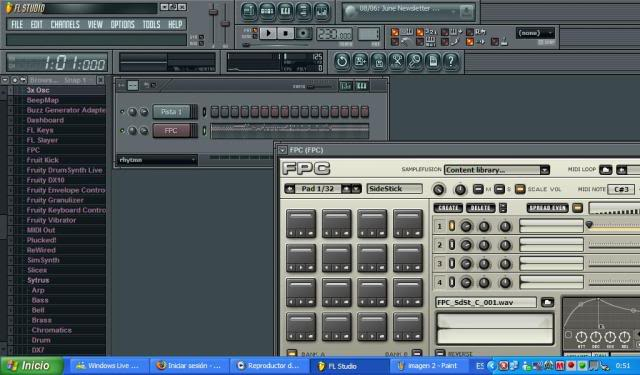Open the project info document icon
The height and width of the screenshot is (375, 640).
[433, 62]
